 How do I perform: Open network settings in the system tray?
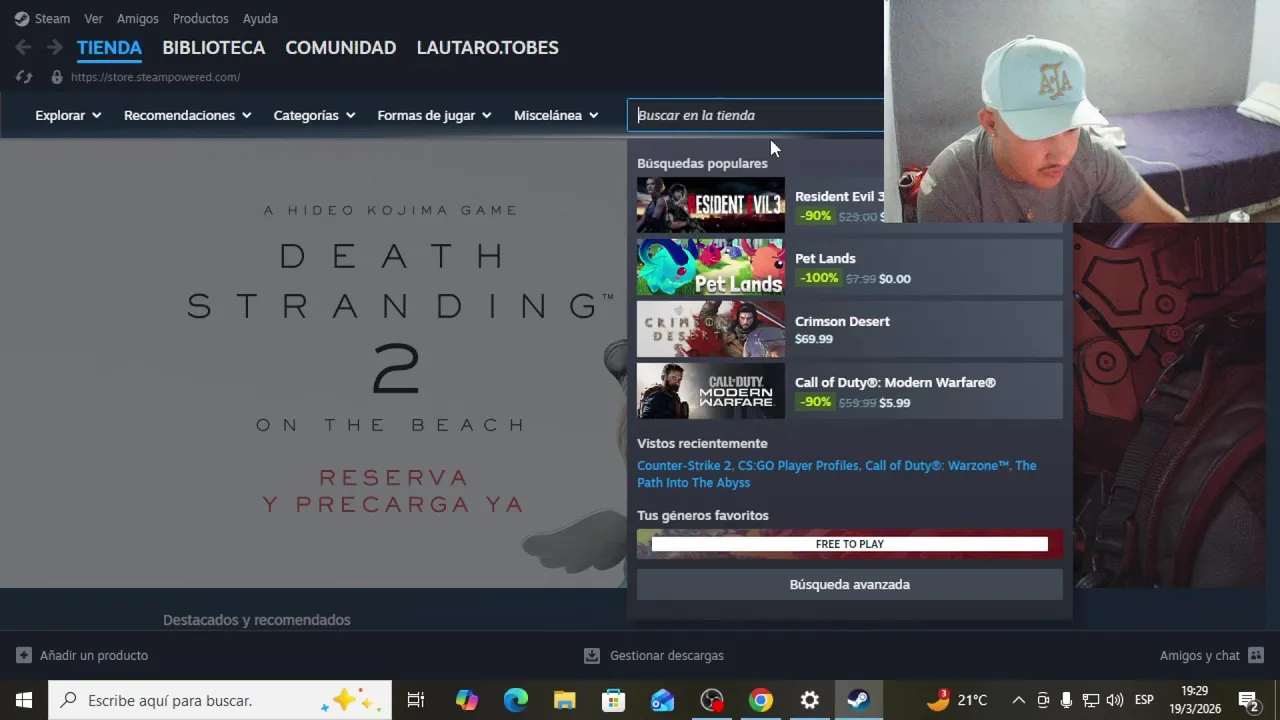(x=1091, y=700)
